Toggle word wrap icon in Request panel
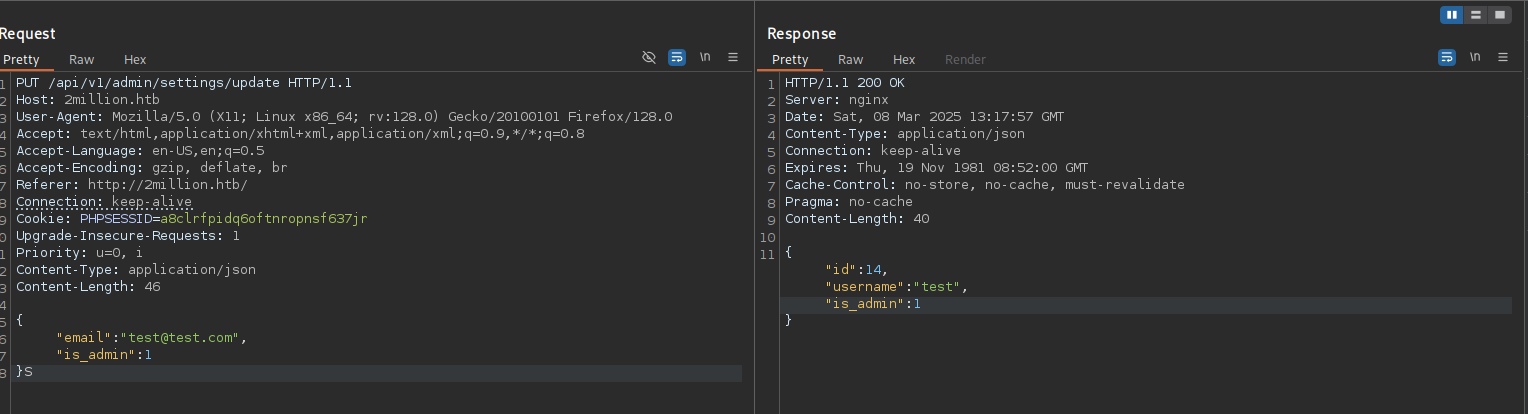1528x414 pixels. coord(677,57)
